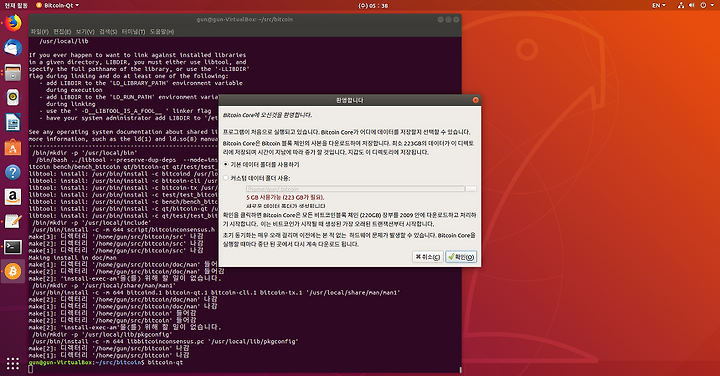Viewport: 720px width, 376px height.
Task: Open Firefox from the dock
Action: pyautogui.click(x=13, y=23)
